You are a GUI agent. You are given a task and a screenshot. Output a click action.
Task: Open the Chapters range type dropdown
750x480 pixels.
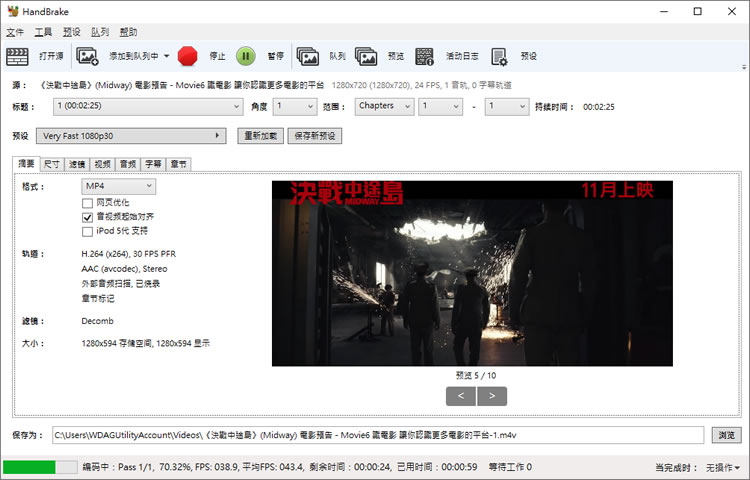pos(385,107)
